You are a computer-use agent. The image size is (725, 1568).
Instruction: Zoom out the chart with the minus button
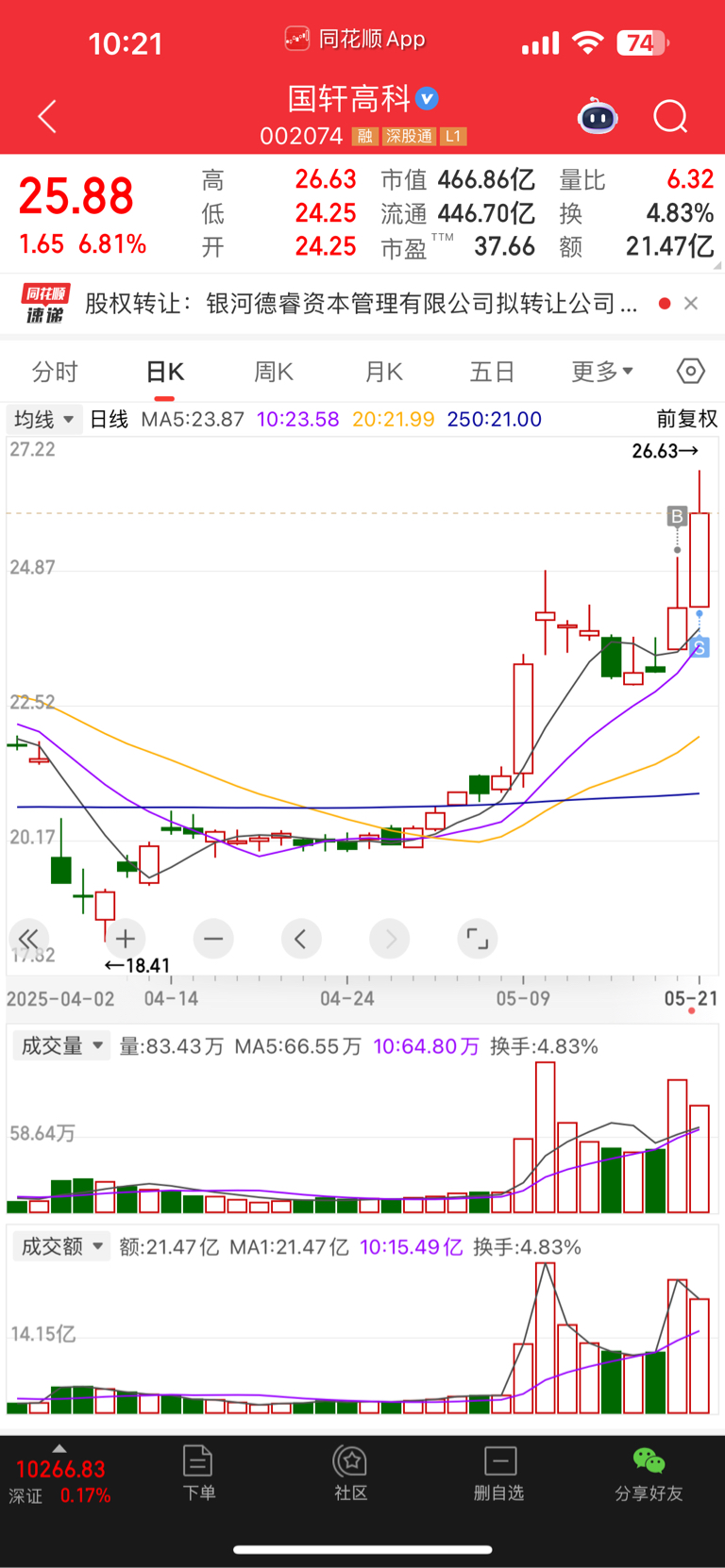(x=213, y=939)
